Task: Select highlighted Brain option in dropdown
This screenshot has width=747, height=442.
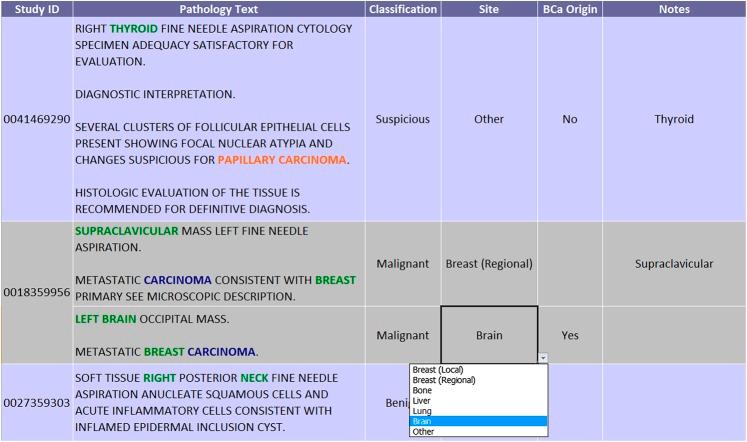Action: [x=479, y=421]
